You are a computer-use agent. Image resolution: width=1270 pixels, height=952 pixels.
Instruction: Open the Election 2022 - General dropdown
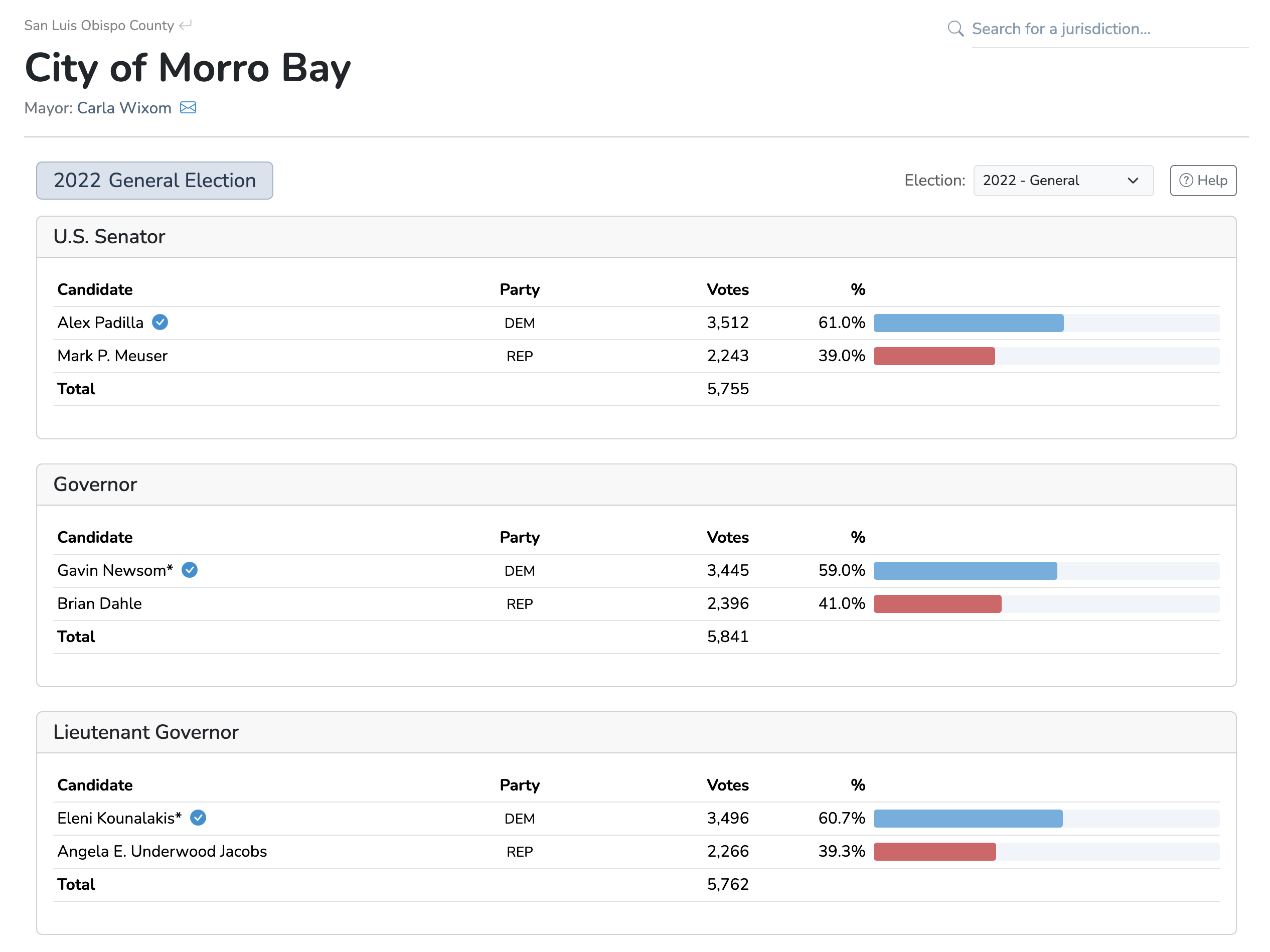click(x=1063, y=180)
